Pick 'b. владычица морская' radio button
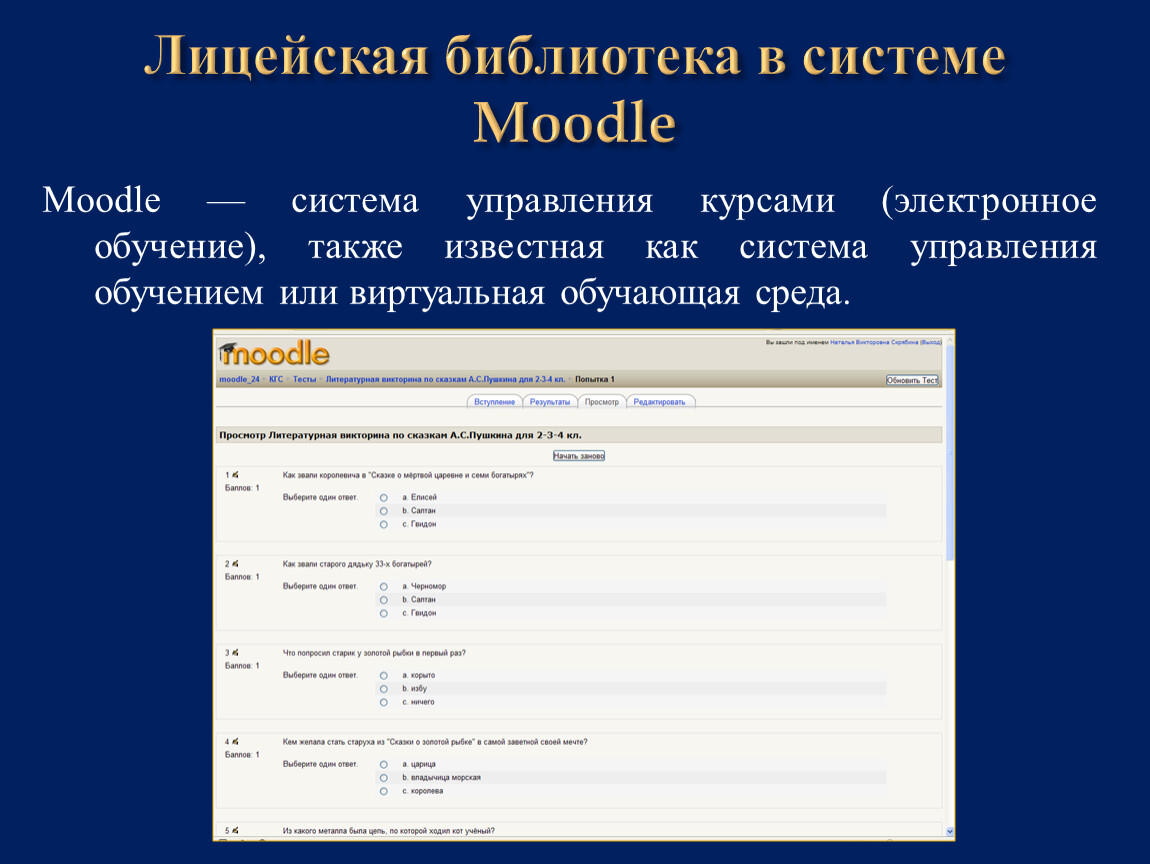Image resolution: width=1150 pixels, height=864 pixels. tap(383, 778)
